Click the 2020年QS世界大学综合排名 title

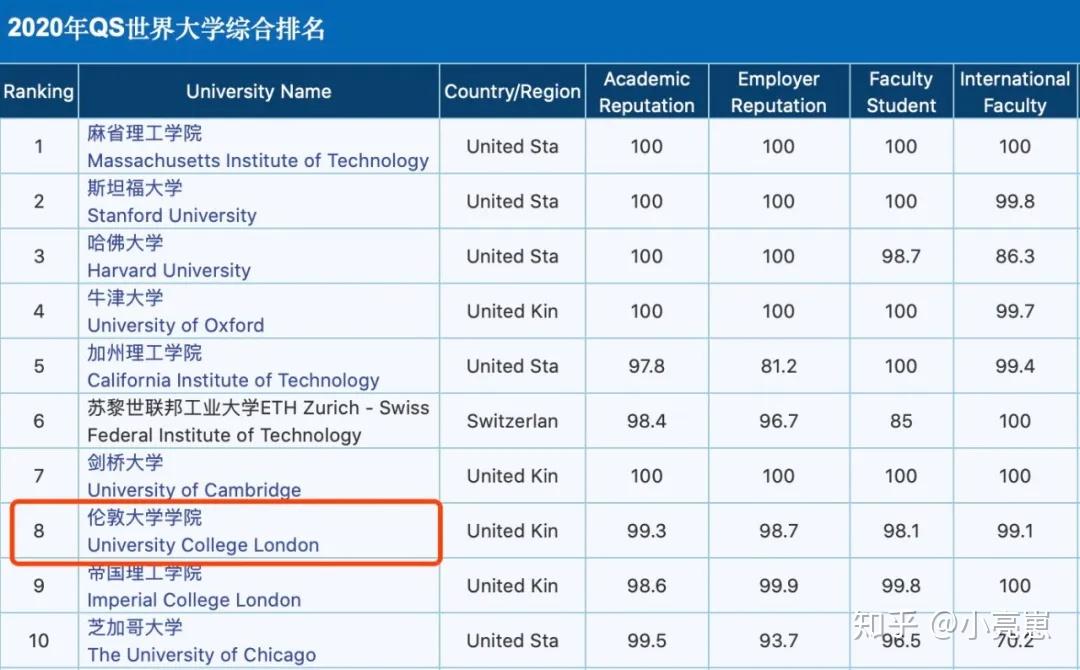pyautogui.click(x=166, y=29)
